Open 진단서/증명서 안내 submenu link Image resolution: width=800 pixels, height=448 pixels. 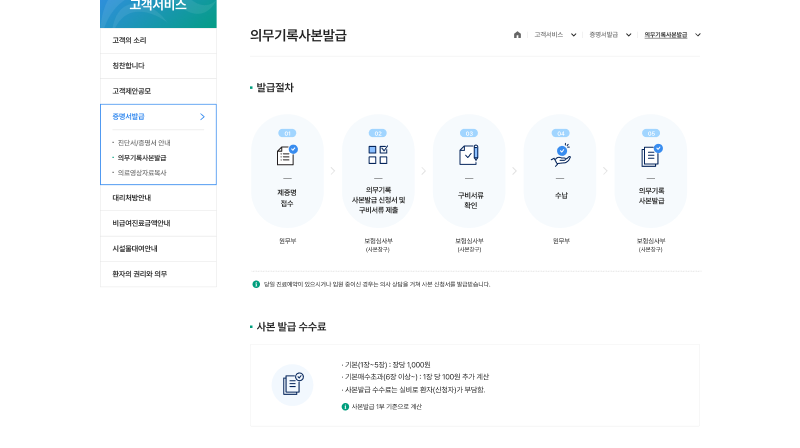click(144, 143)
